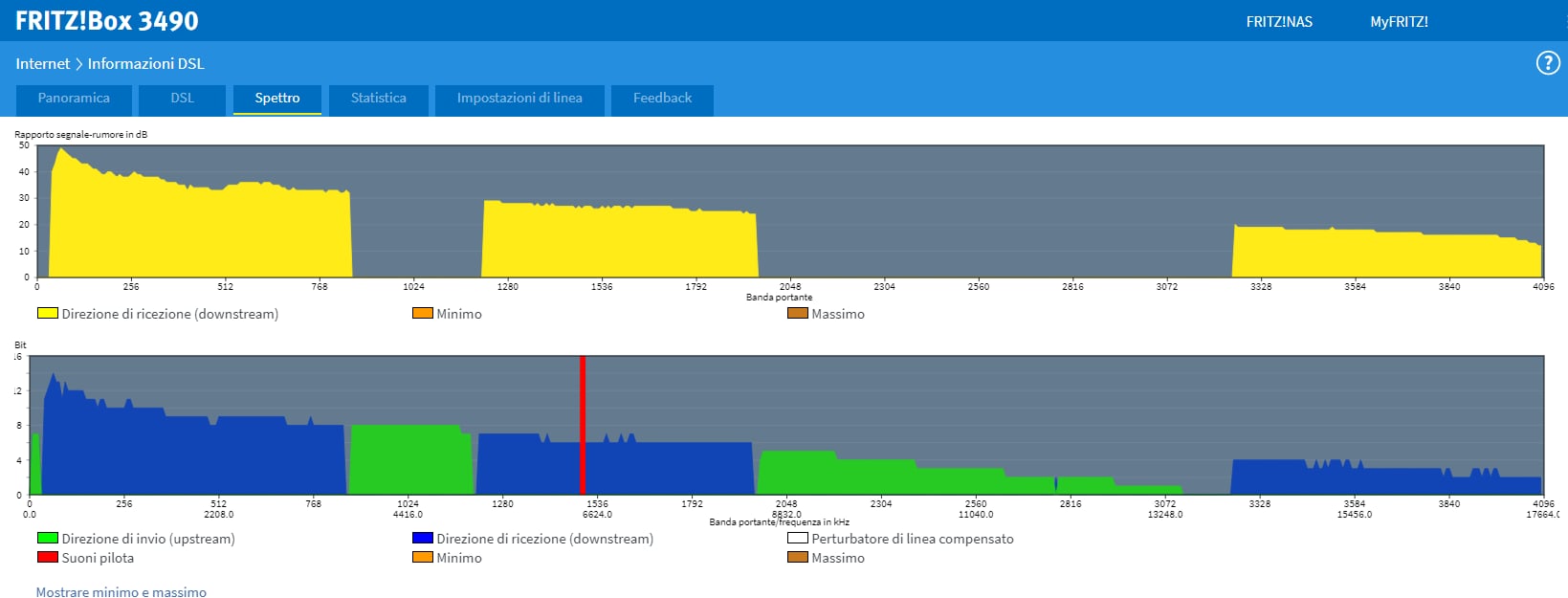The height and width of the screenshot is (598, 1568).
Task: Click the help question mark icon
Action: (x=1547, y=63)
